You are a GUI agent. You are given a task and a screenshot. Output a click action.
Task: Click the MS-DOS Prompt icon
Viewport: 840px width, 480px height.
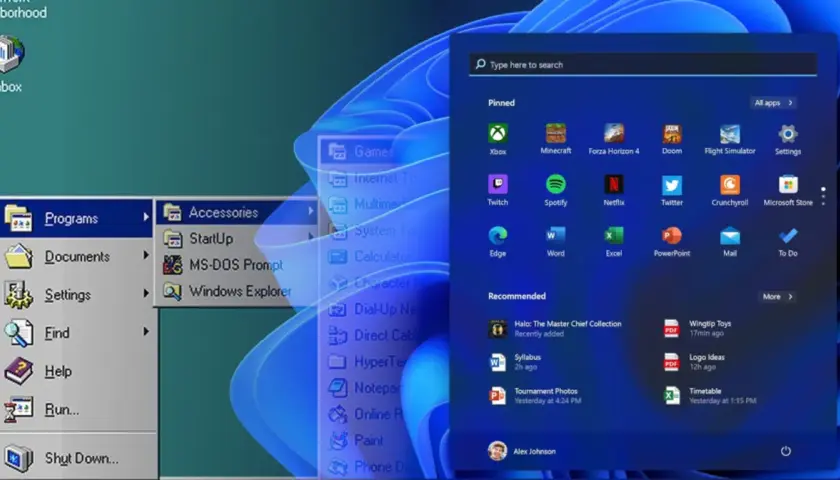pyautogui.click(x=172, y=265)
